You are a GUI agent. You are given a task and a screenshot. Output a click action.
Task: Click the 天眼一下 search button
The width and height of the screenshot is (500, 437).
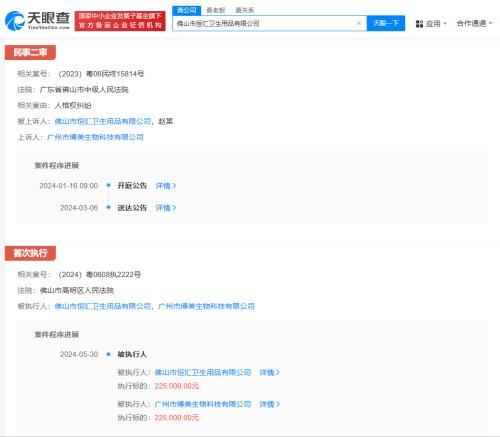click(386, 23)
